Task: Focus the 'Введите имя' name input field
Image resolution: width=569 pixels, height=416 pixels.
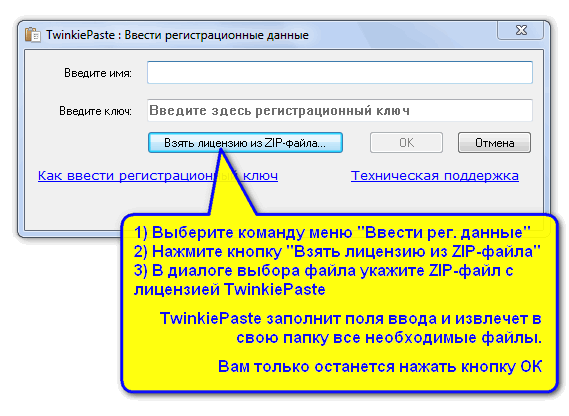Action: [x=340, y=73]
